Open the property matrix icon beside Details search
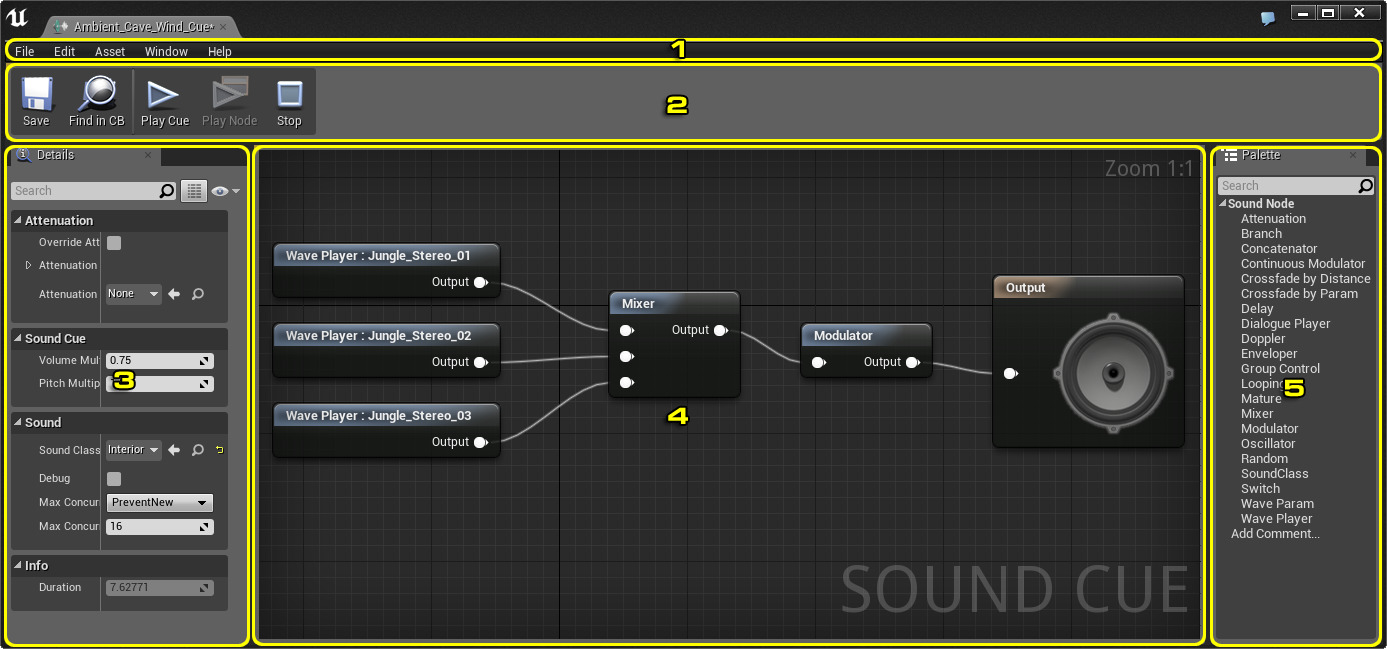Viewport: 1387px width, 649px height. click(194, 190)
